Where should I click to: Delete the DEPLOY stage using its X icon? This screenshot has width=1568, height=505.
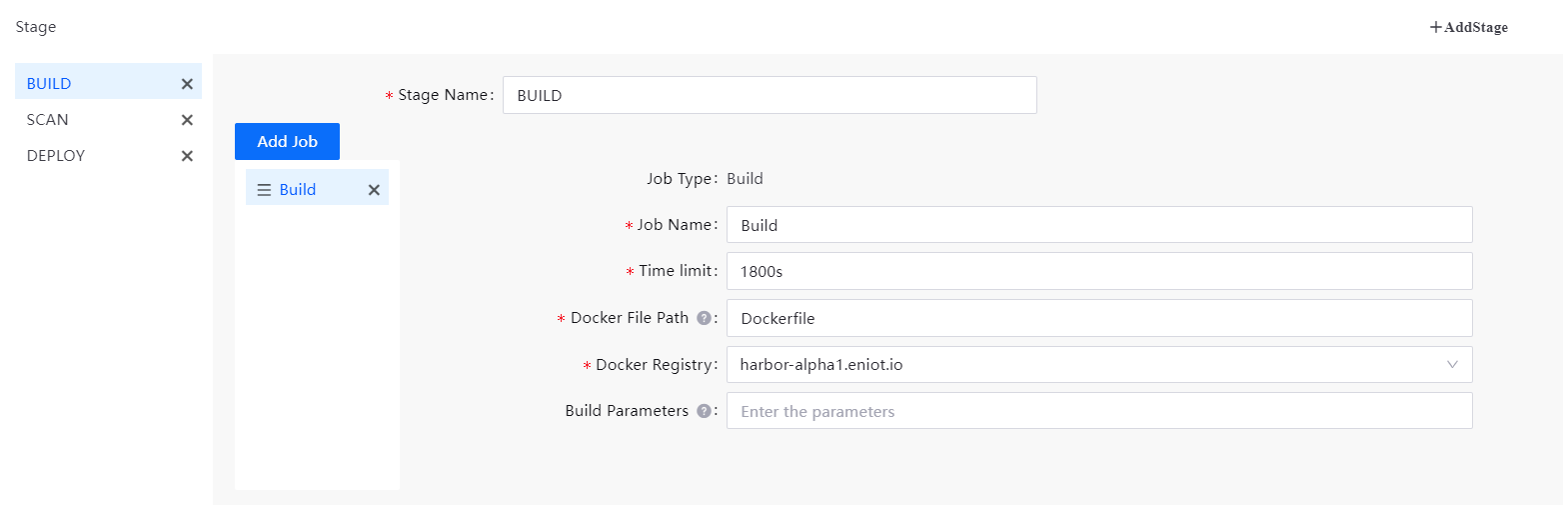tap(187, 156)
